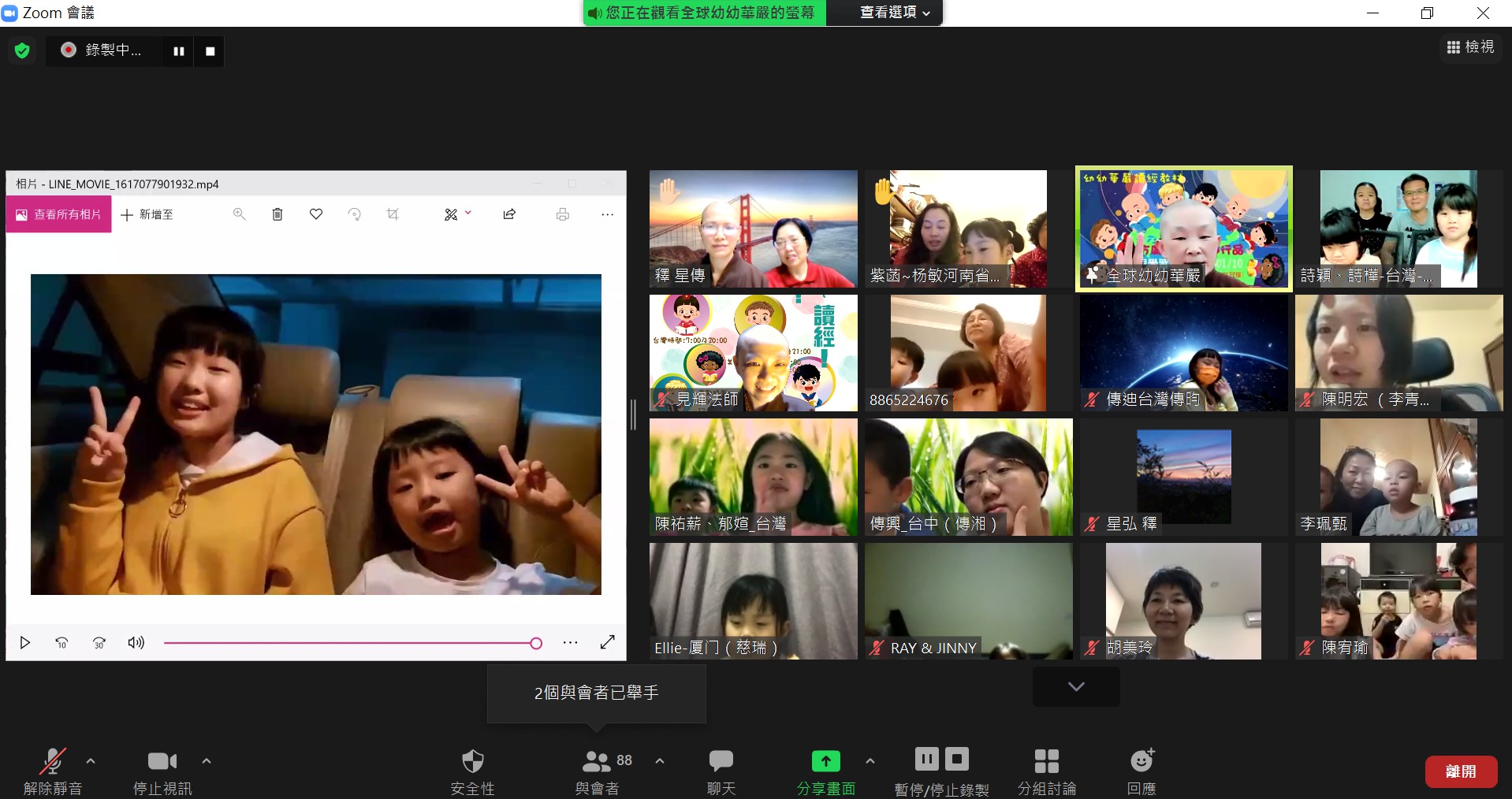The width and height of the screenshot is (1512, 799).
Task: Expand audio options arrow next to 解除靜音
Action: pyautogui.click(x=91, y=761)
